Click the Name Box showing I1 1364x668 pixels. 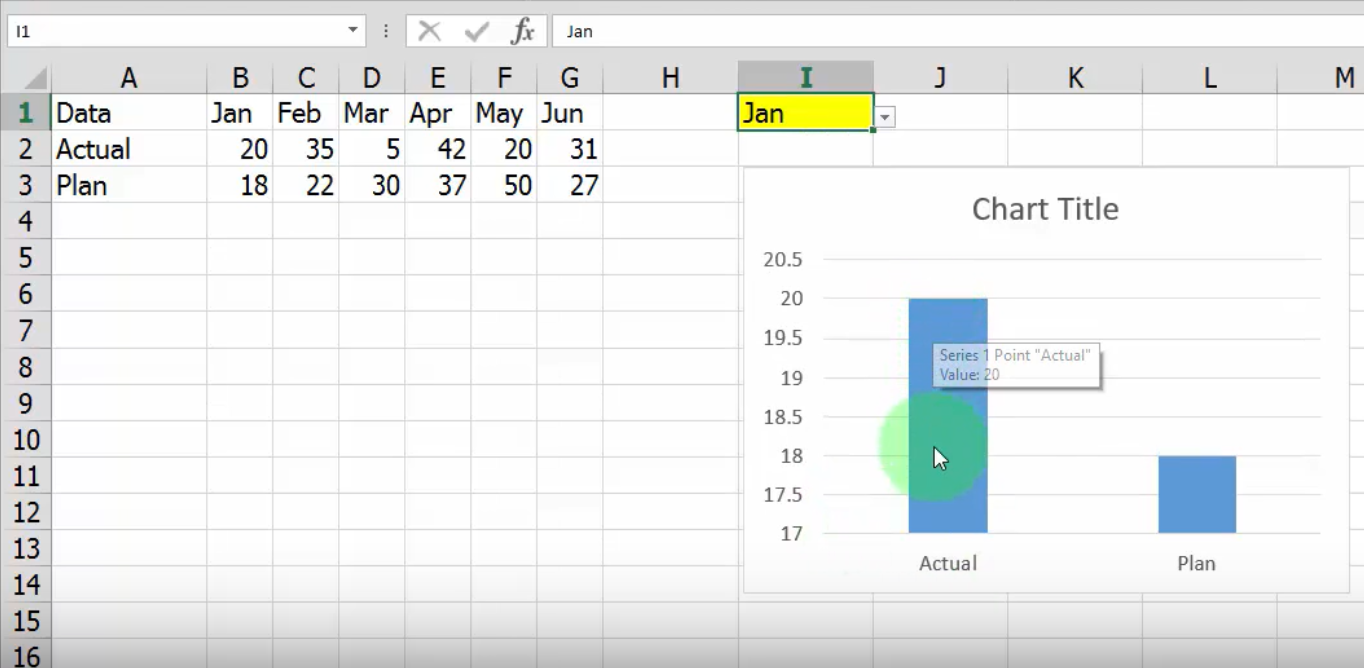pos(170,31)
